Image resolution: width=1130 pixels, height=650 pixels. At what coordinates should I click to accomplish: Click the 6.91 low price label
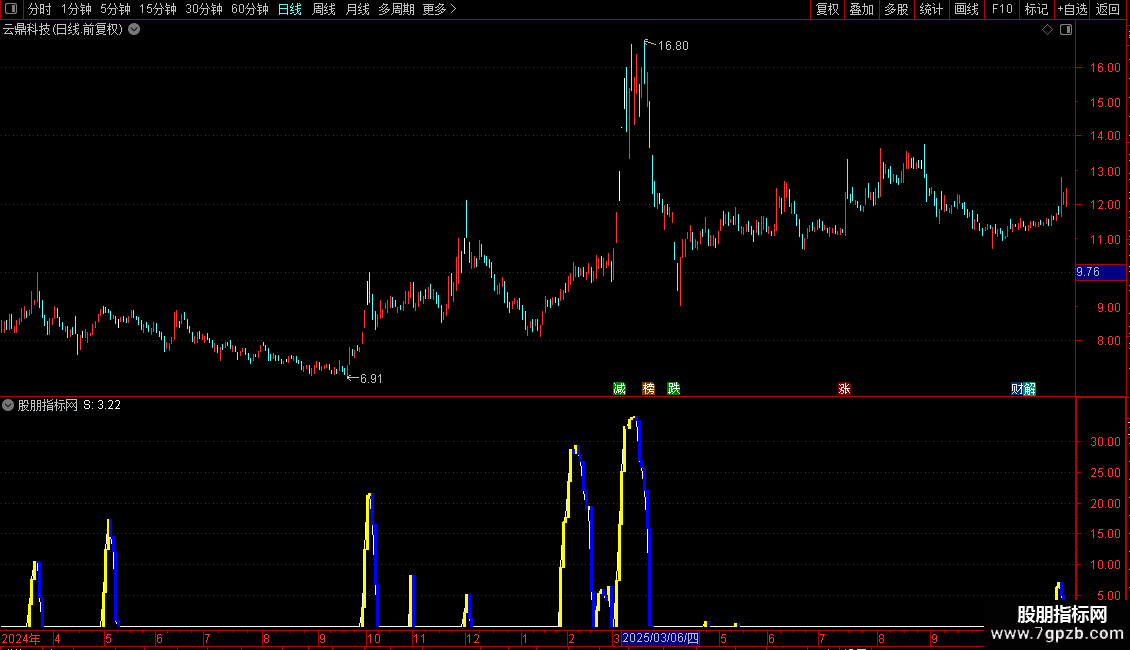[370, 378]
